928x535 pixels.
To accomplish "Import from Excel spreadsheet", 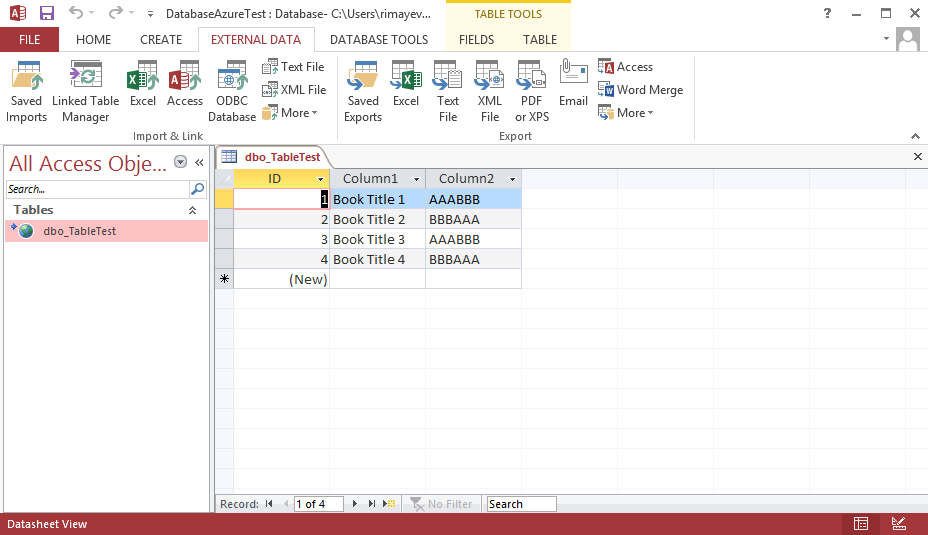I will 143,84.
